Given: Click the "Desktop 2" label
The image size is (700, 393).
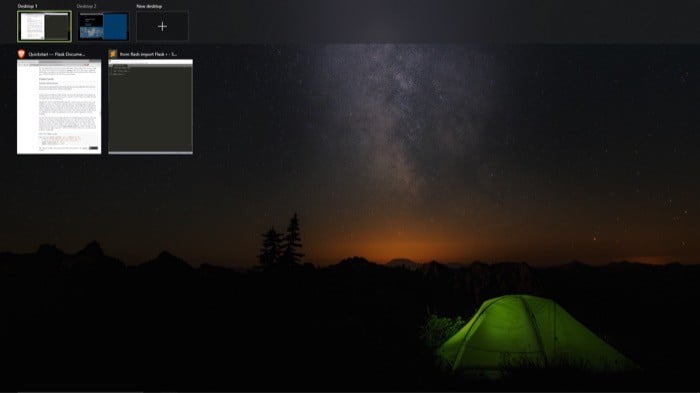Looking at the screenshot, I should coord(87,6).
